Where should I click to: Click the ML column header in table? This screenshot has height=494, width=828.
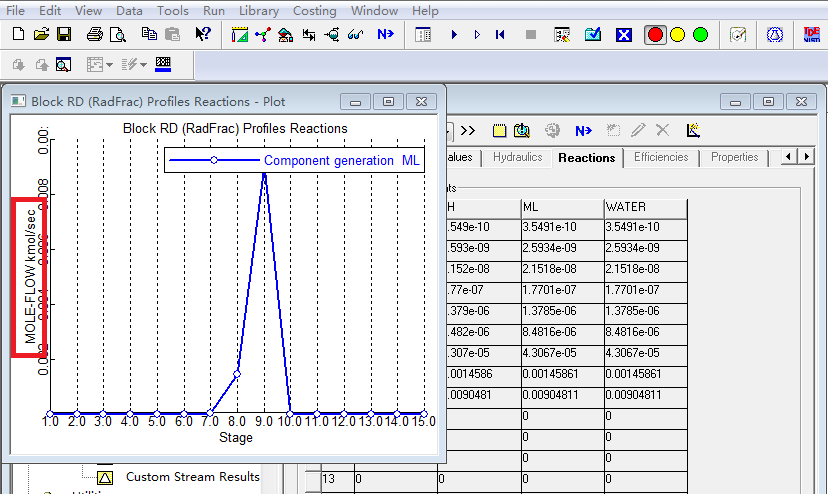click(x=561, y=207)
